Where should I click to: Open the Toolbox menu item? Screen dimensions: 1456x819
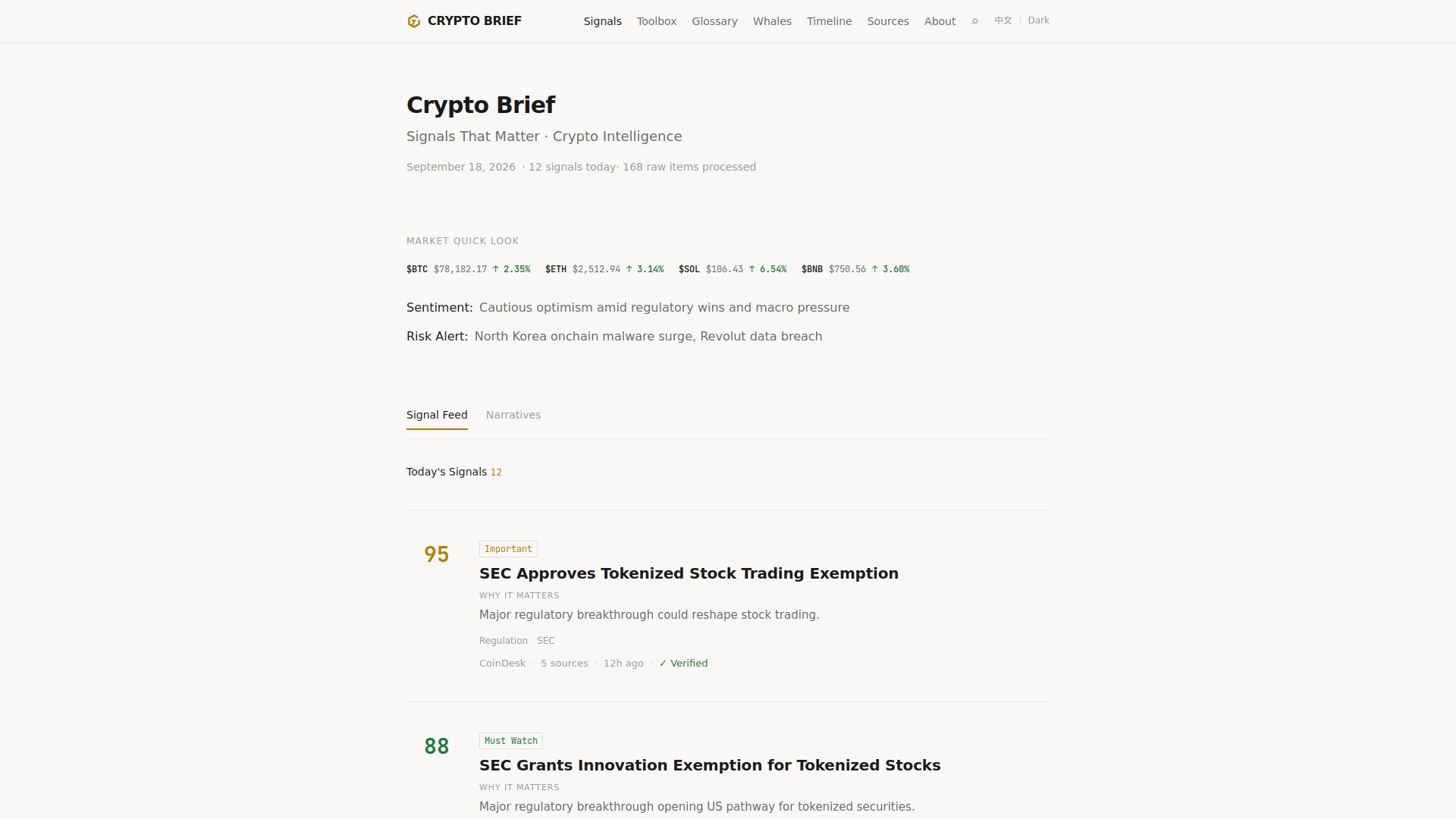point(656,21)
